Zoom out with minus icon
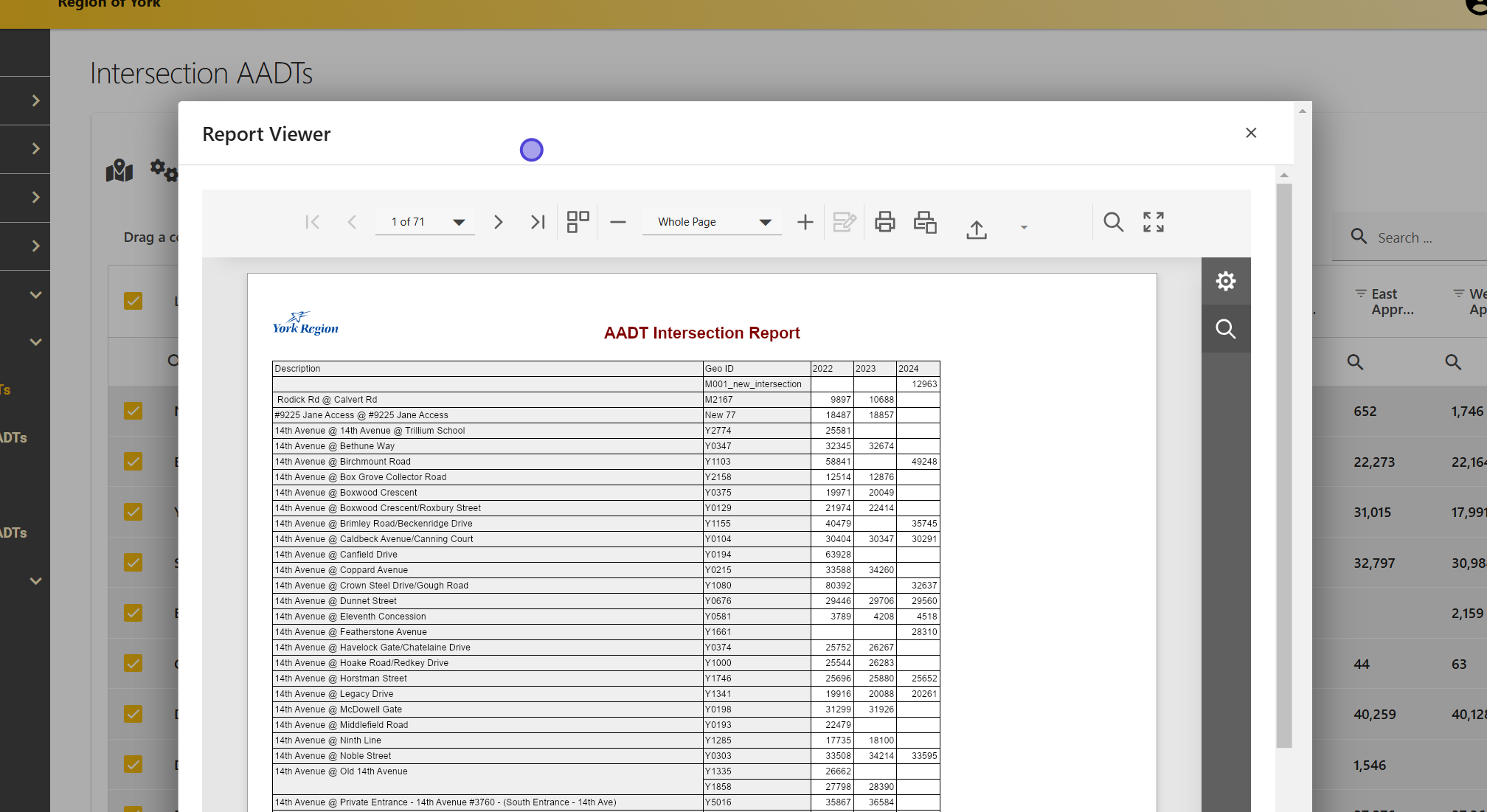Image resolution: width=1487 pixels, height=812 pixels. tap(618, 222)
